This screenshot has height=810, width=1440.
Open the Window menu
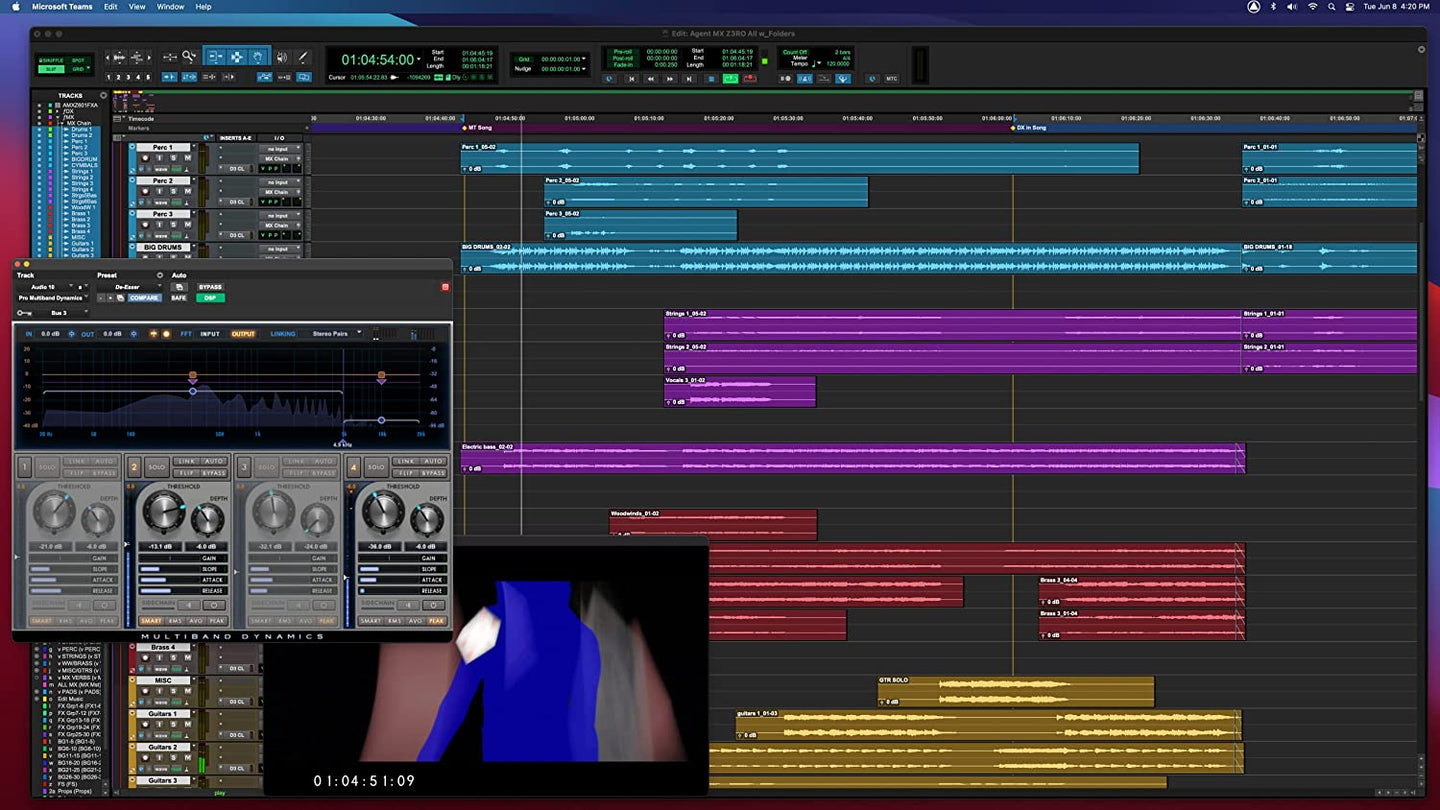point(171,7)
